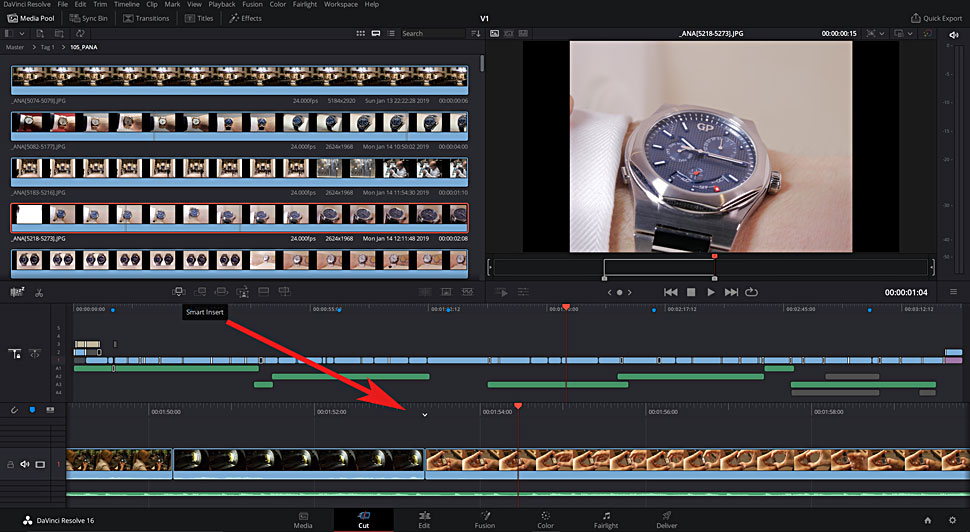970x532 pixels.
Task: Select Timeline viewer mode
Action: (523, 33)
